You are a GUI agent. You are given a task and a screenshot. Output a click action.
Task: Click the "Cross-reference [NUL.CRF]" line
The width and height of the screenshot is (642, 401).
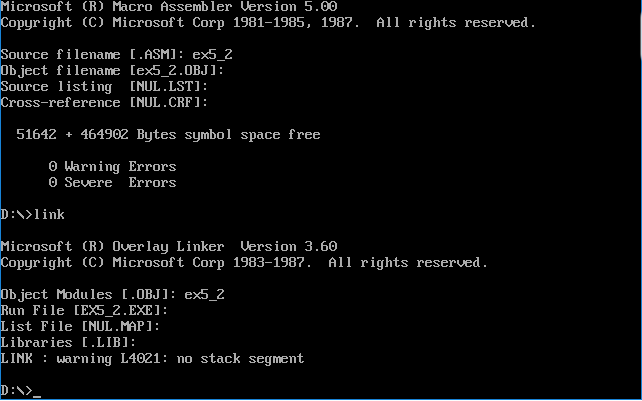point(104,102)
